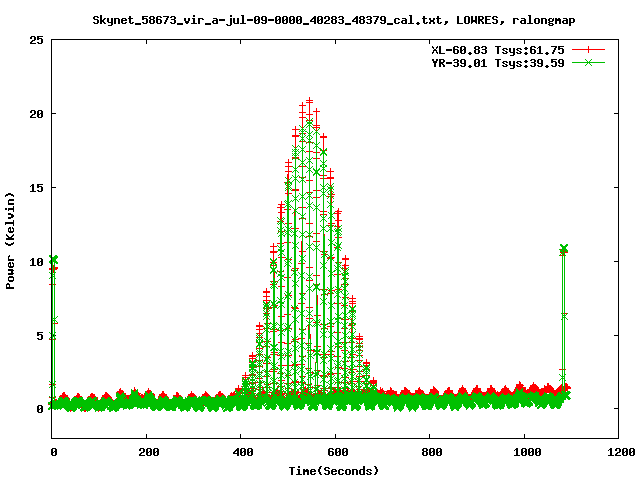Image resolution: width=640 pixels, height=480 pixels.
Task: Click the y-axis tick label 10
Action: (36, 262)
